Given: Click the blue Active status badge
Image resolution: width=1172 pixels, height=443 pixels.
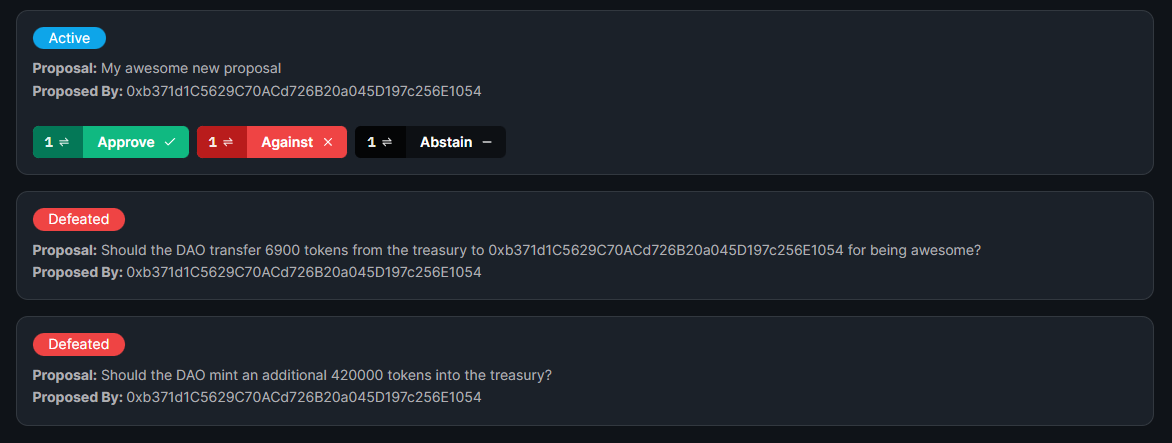Looking at the screenshot, I should coord(69,38).
